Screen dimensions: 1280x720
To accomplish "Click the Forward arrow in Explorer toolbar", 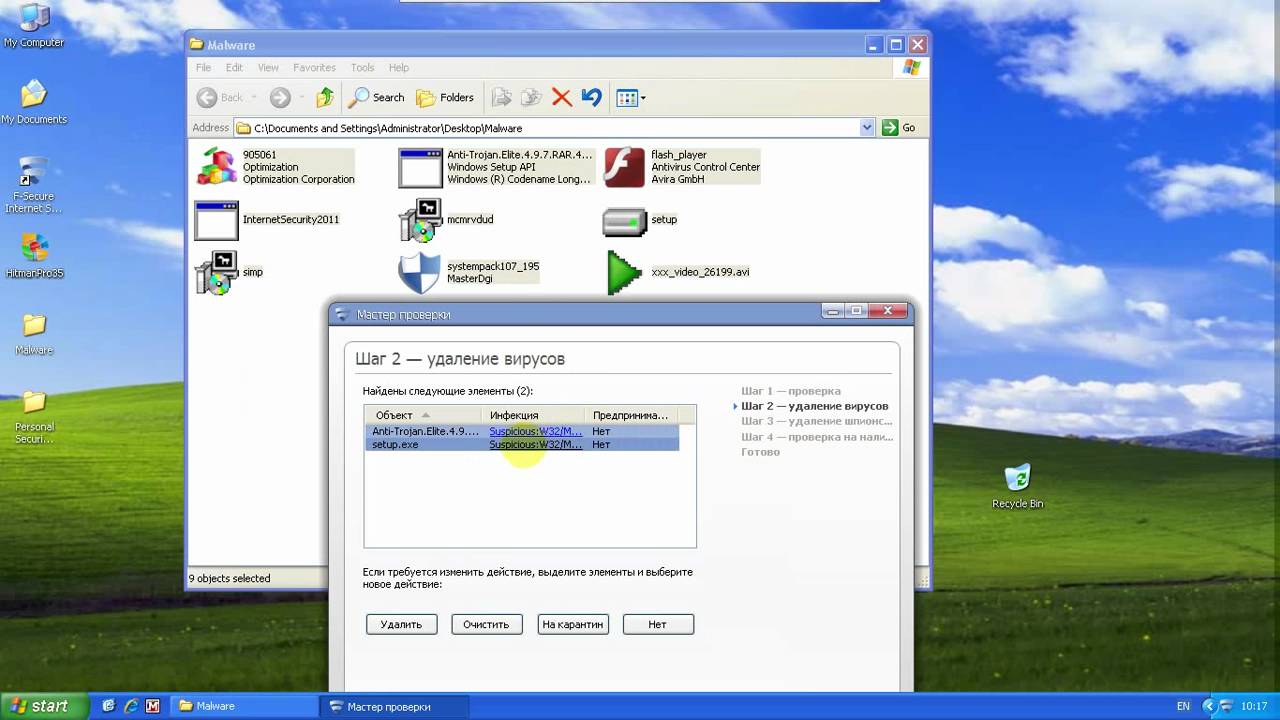I will pyautogui.click(x=280, y=97).
